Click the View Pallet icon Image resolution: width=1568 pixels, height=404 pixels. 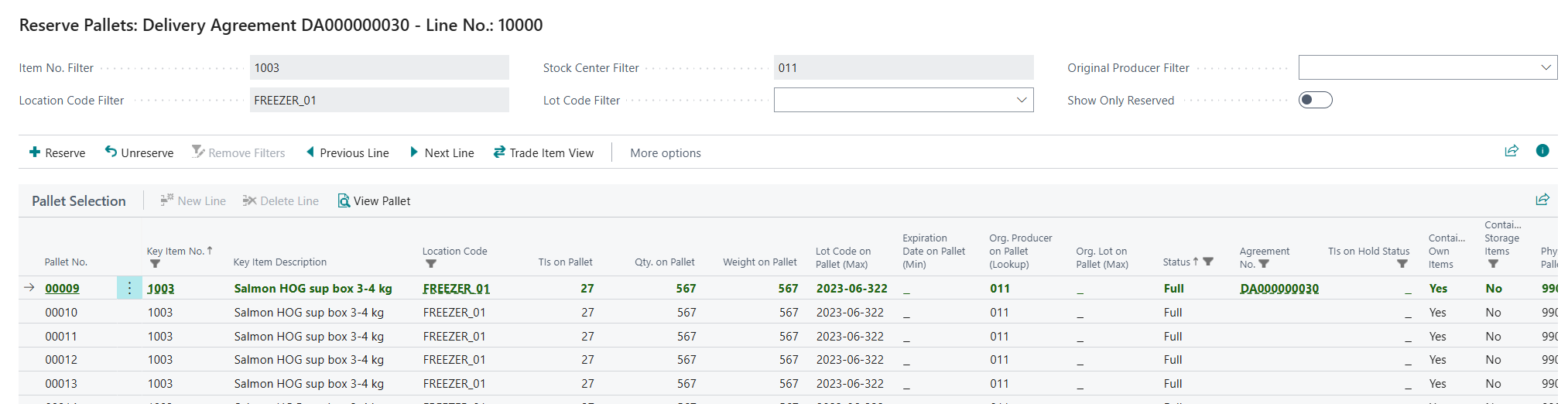tap(344, 201)
